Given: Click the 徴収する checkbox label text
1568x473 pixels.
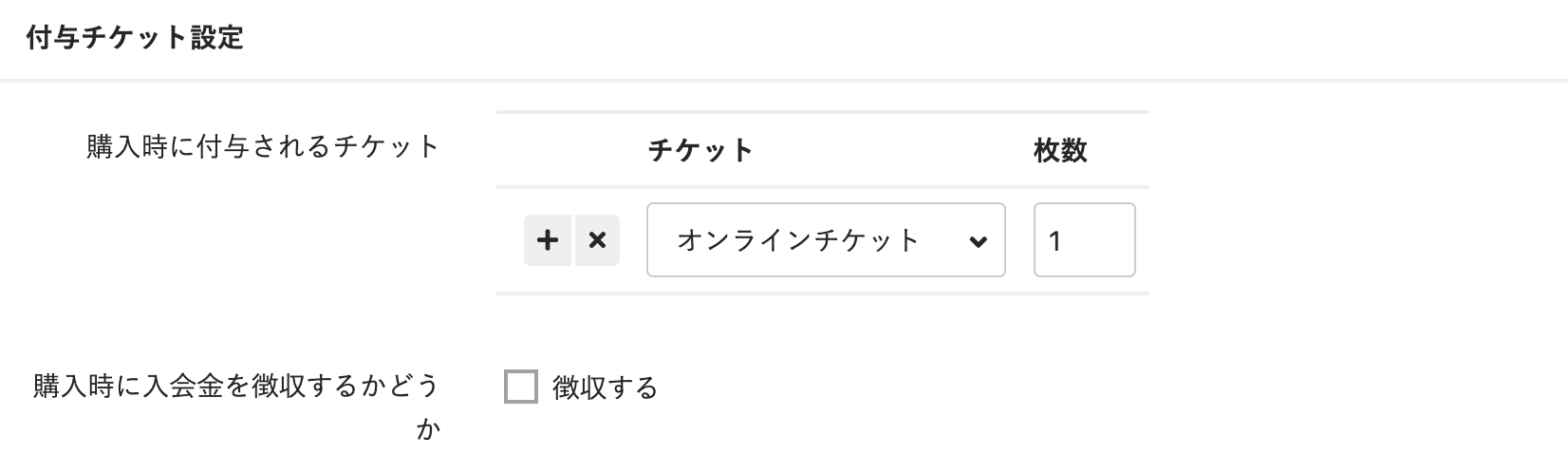Looking at the screenshot, I should point(605,388).
